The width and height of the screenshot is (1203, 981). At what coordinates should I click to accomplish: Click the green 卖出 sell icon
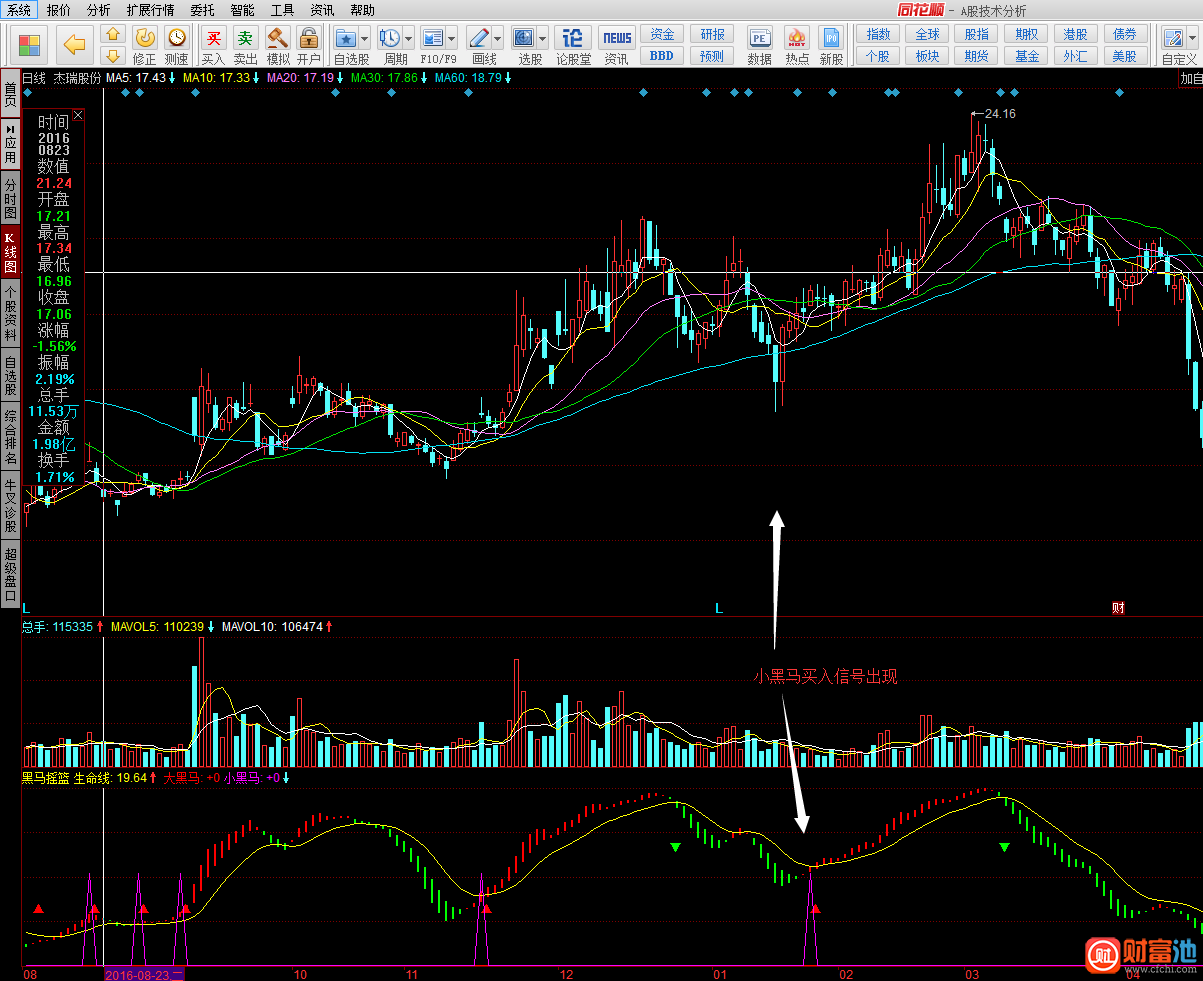[245, 37]
